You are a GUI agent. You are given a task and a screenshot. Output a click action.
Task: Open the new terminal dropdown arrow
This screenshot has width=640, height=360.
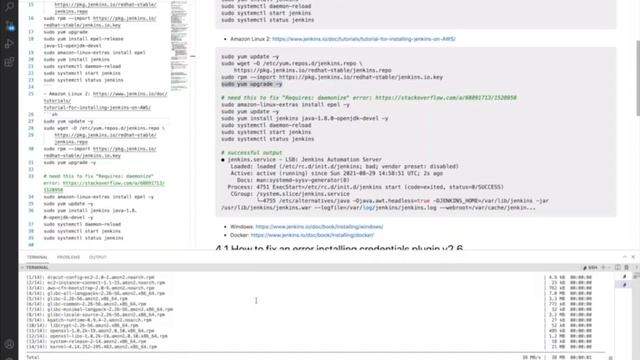(609, 267)
